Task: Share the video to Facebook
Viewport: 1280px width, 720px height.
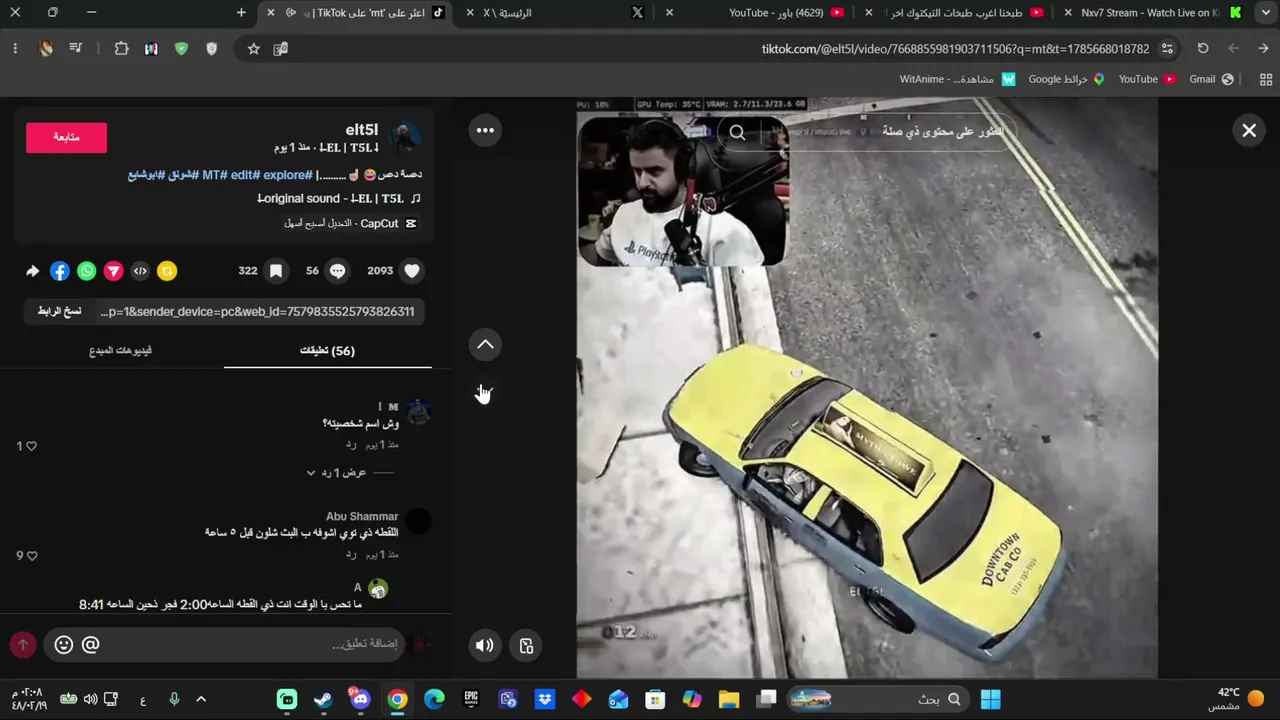Action: tap(60, 271)
